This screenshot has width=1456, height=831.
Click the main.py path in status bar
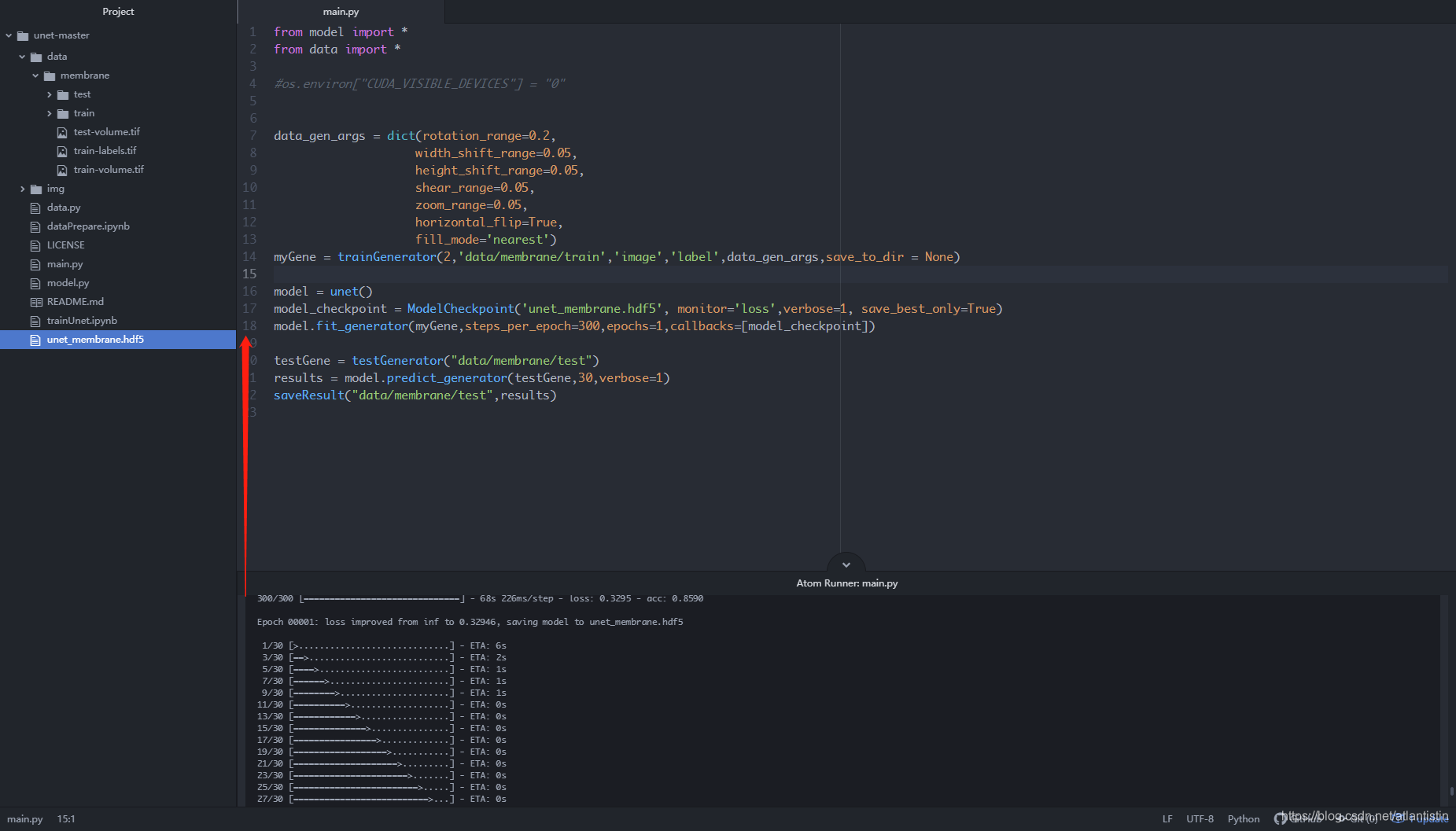click(x=24, y=819)
